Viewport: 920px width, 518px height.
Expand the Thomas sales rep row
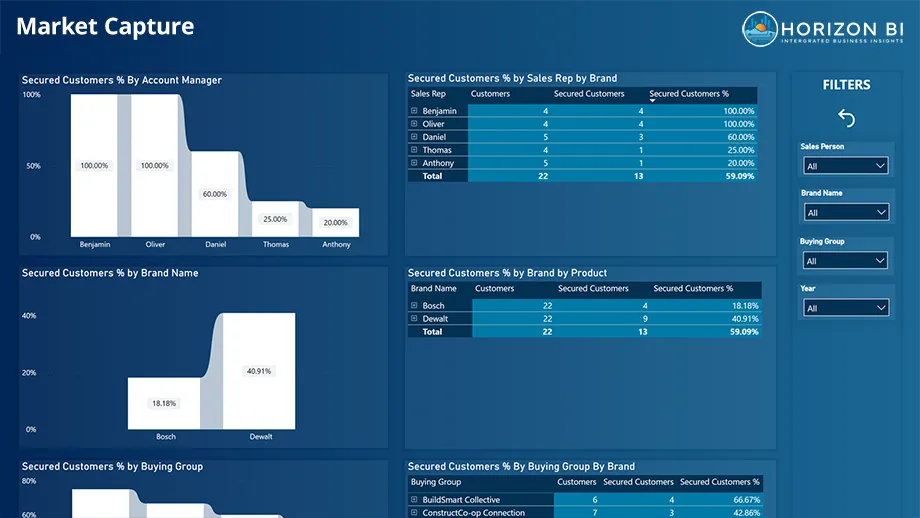[x=414, y=150]
